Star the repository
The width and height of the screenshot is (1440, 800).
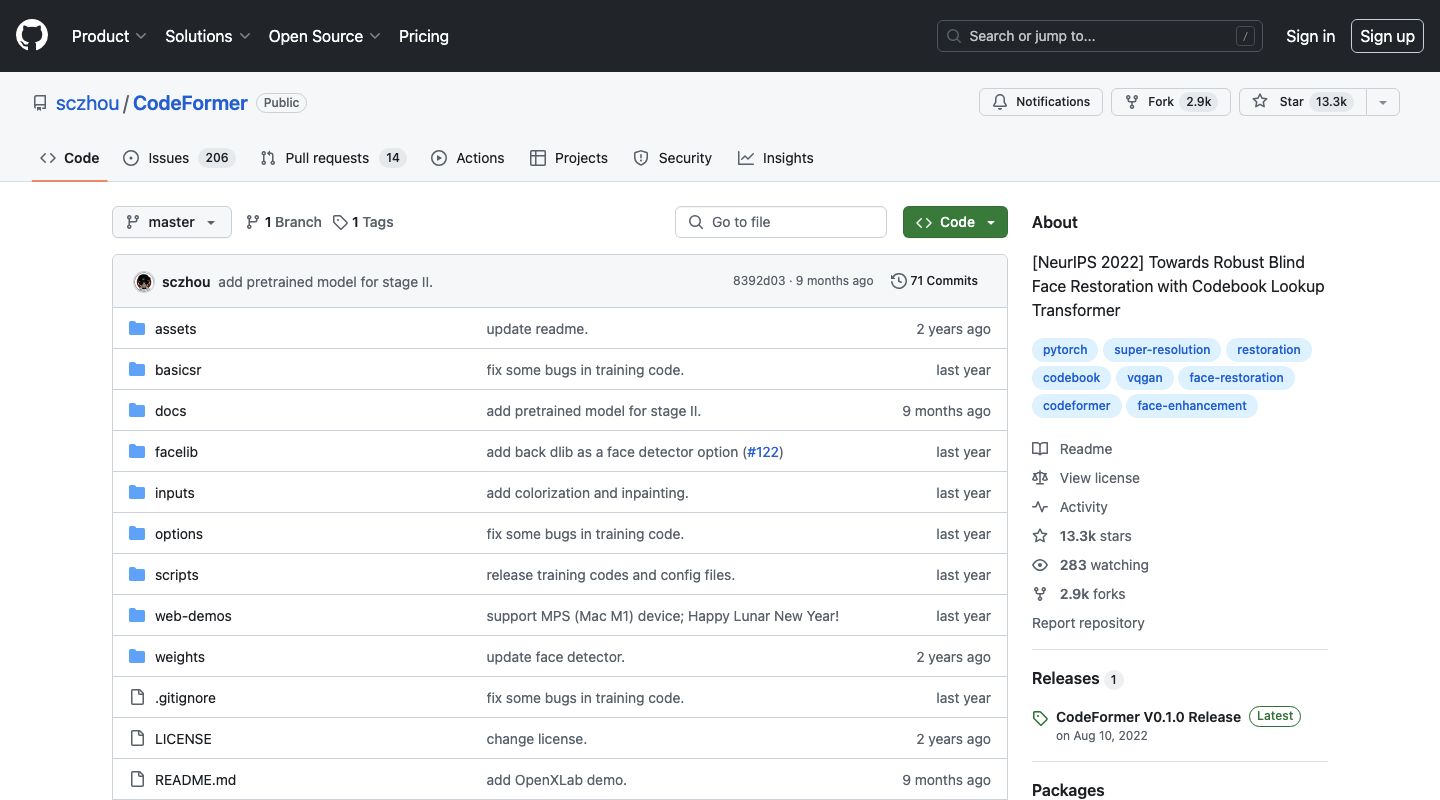click(1303, 102)
